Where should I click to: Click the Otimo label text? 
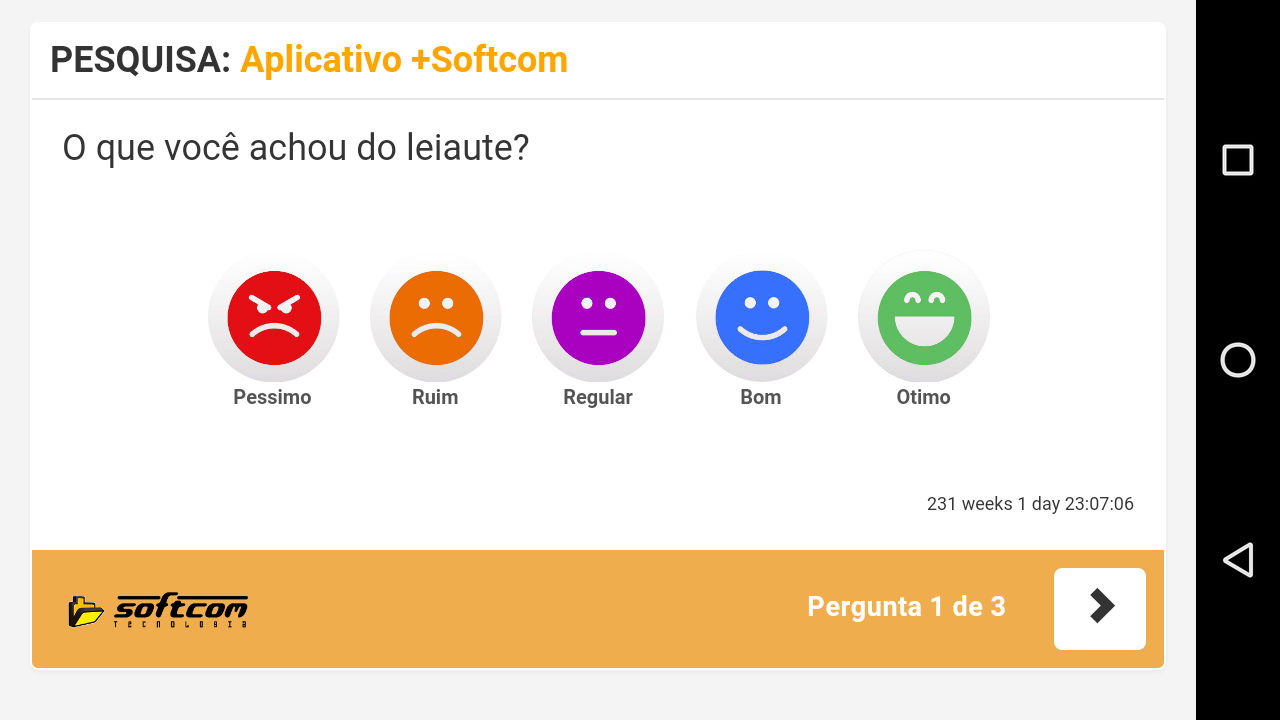coord(923,397)
